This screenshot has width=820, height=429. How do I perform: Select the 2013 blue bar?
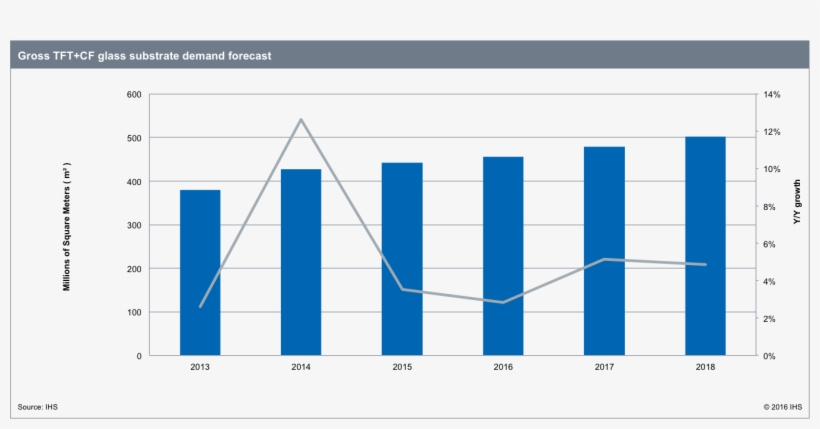point(200,273)
